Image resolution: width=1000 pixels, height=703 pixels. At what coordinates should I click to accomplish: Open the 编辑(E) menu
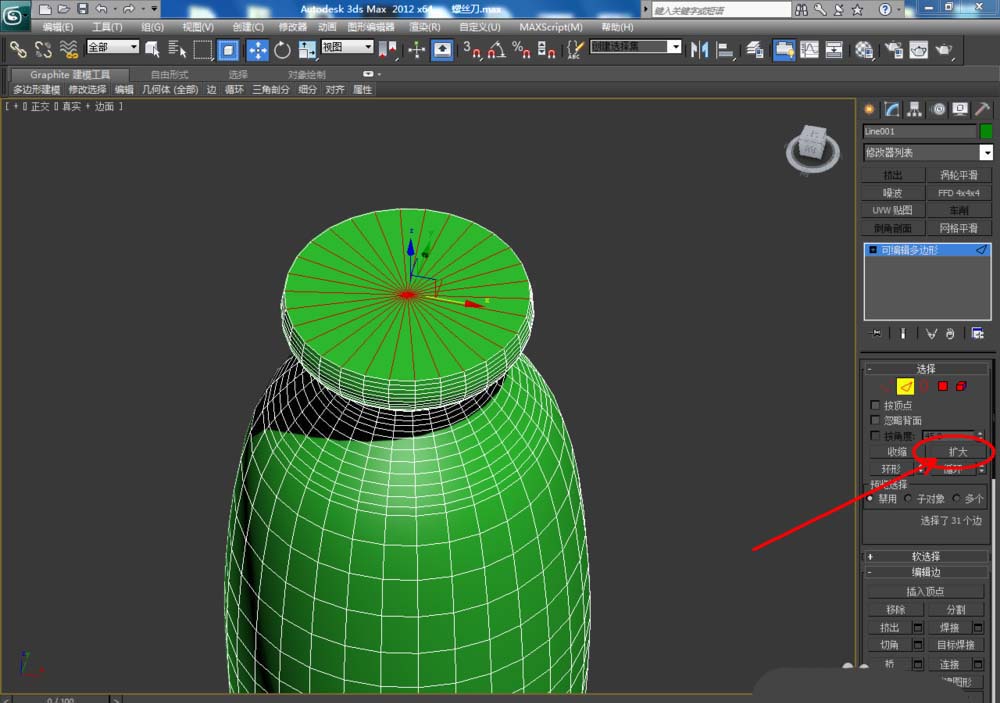click(x=58, y=27)
